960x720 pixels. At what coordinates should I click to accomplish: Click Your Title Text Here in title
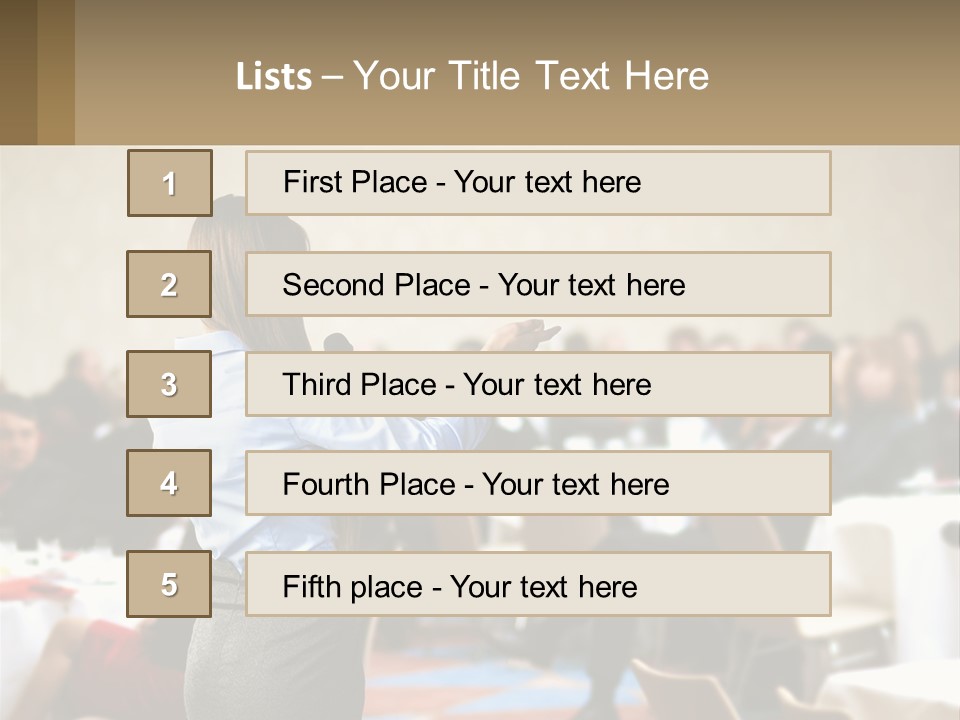coord(531,76)
